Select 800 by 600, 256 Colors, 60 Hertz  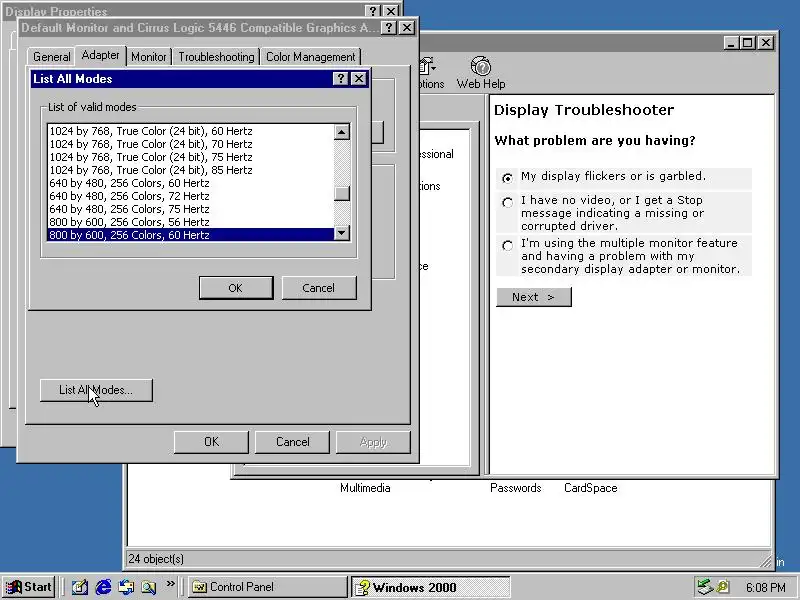pyautogui.click(x=191, y=235)
